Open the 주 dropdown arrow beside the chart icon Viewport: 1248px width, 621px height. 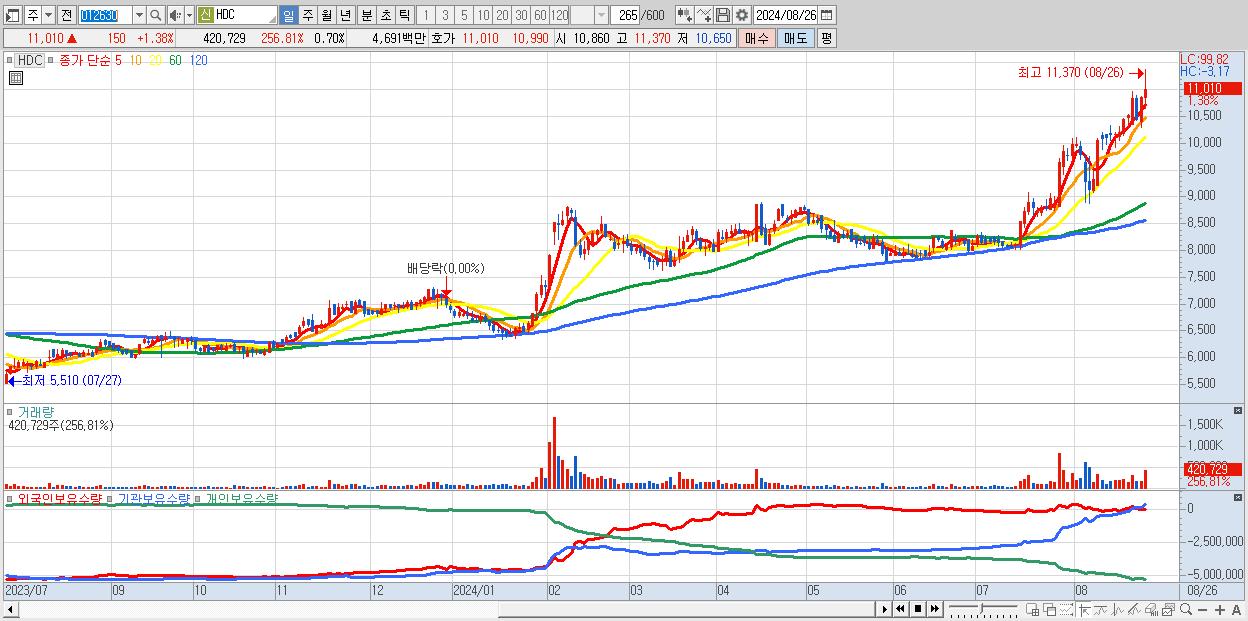coord(48,15)
